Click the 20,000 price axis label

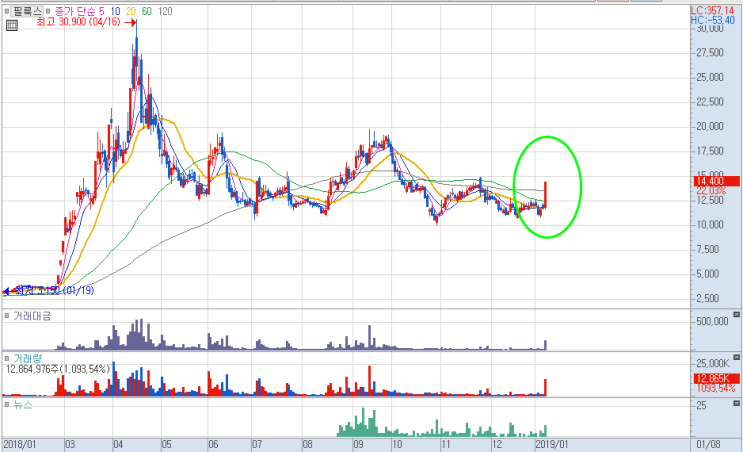pos(710,127)
